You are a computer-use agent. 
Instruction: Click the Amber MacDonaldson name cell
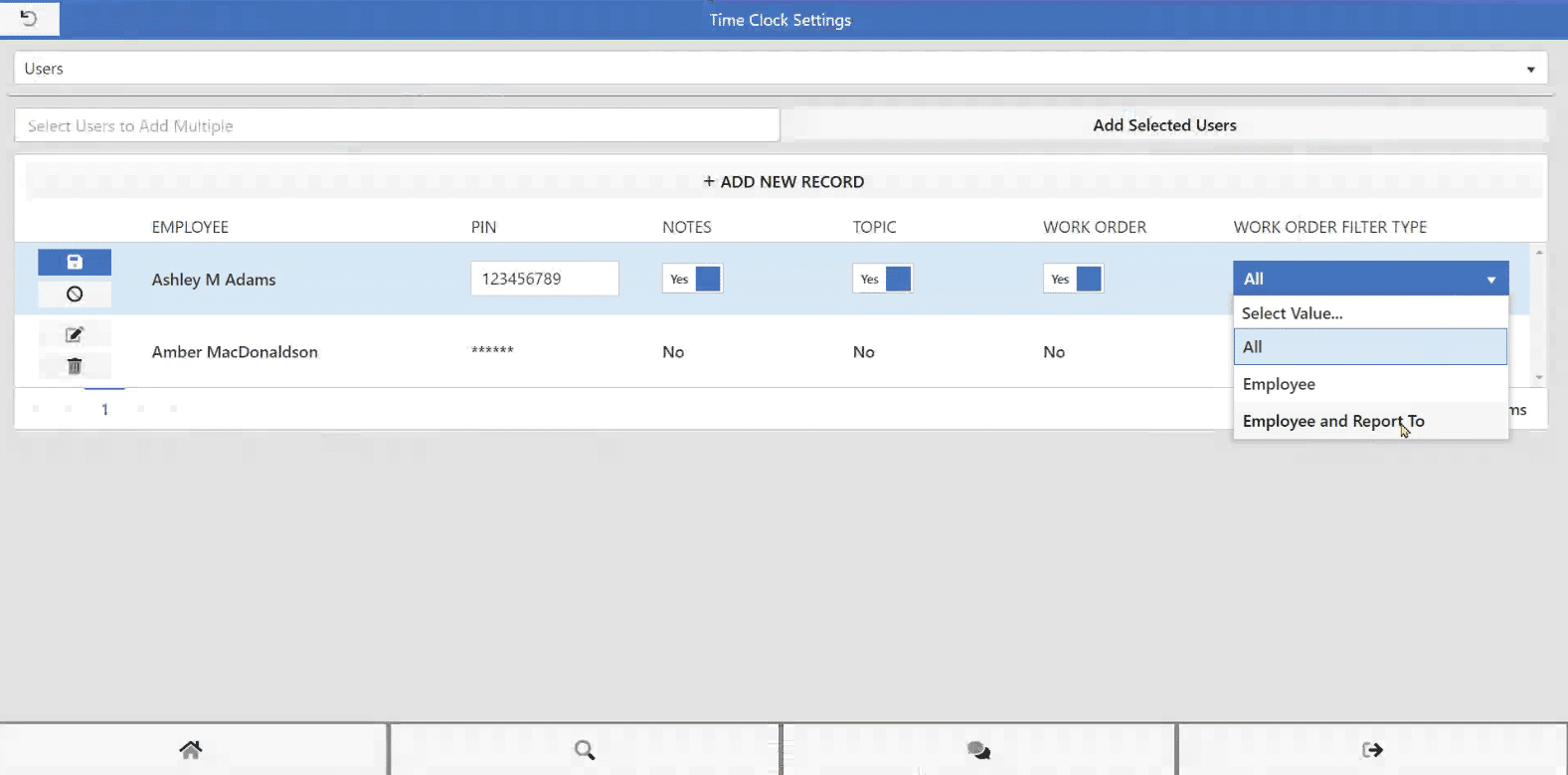pyautogui.click(x=235, y=352)
